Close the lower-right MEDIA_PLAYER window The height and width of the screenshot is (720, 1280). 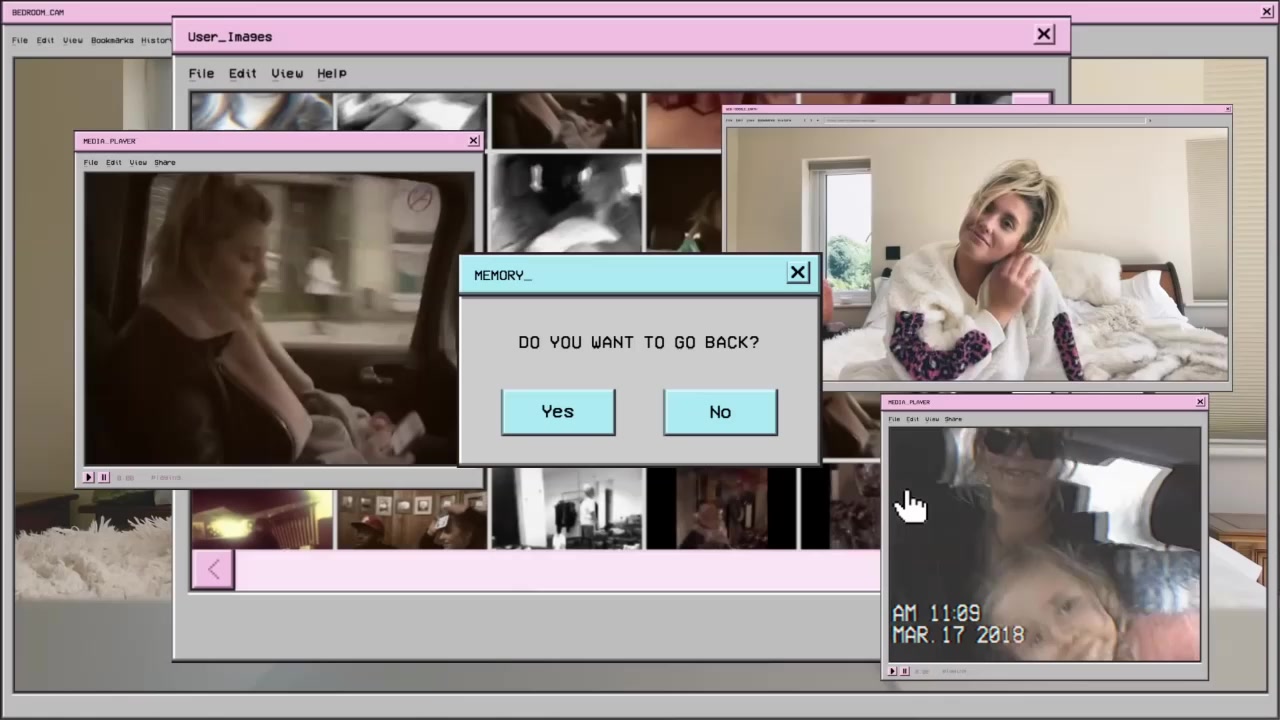click(1201, 402)
